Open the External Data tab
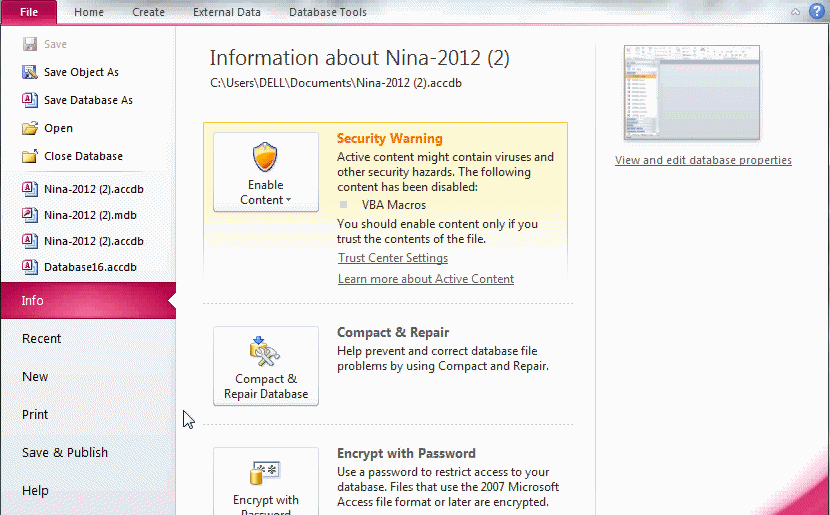 point(227,12)
